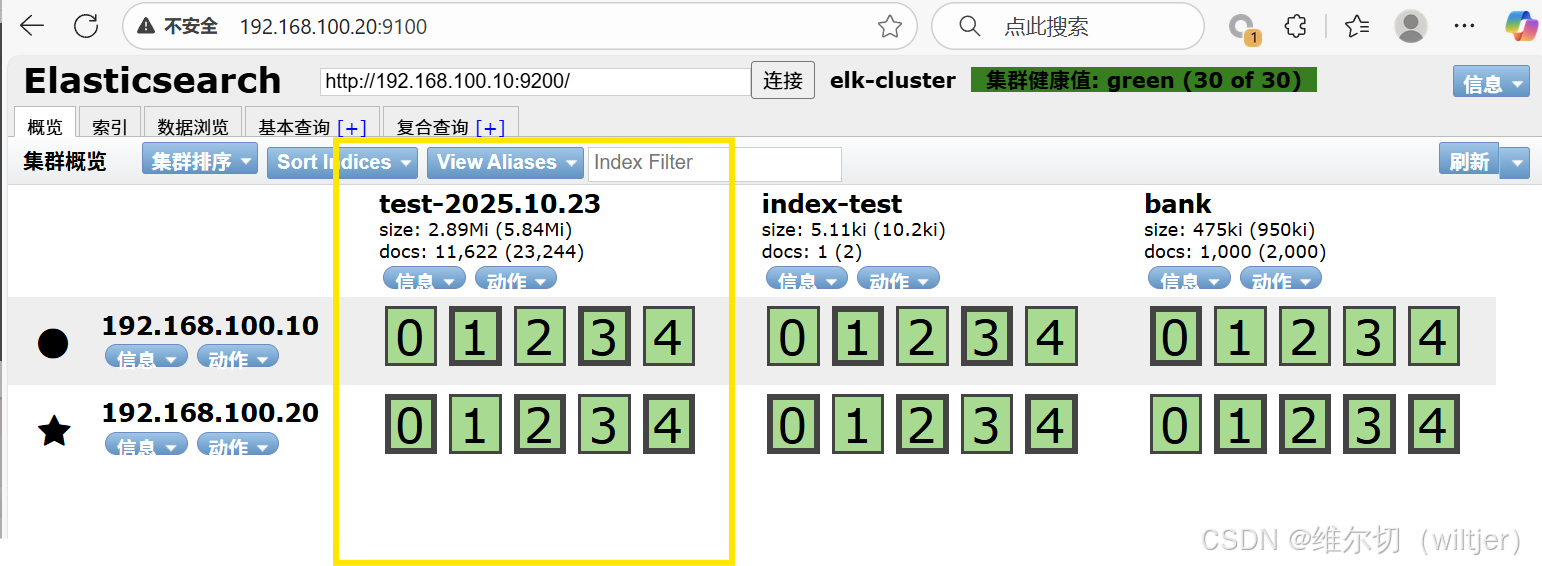Viewport: 1542px width, 566px height.
Task: Select shard 0 of bank on 192.168.100.10
Action: click(1175, 337)
